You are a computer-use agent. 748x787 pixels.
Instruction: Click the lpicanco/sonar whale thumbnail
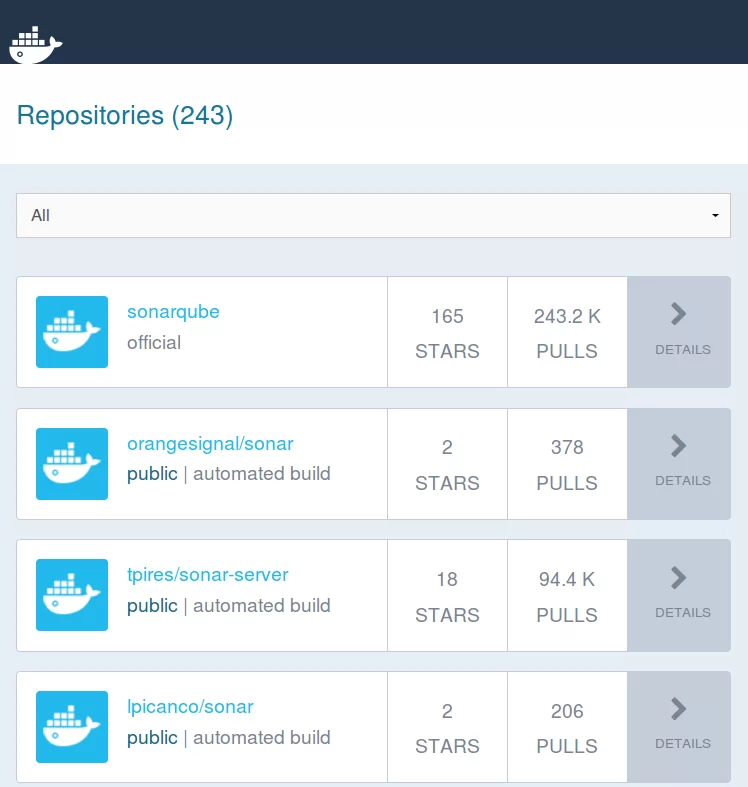tap(72, 727)
